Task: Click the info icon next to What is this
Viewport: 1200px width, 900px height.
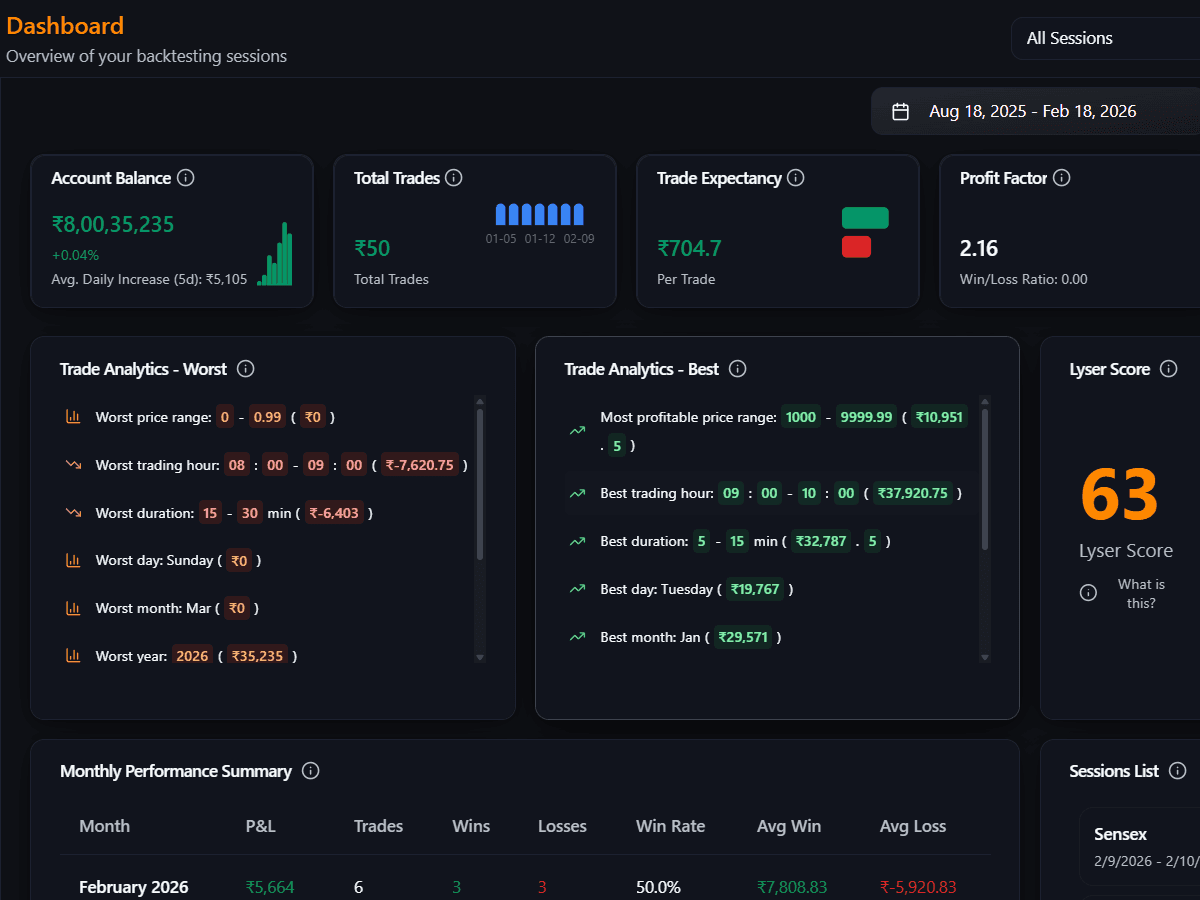Action: [1088, 592]
